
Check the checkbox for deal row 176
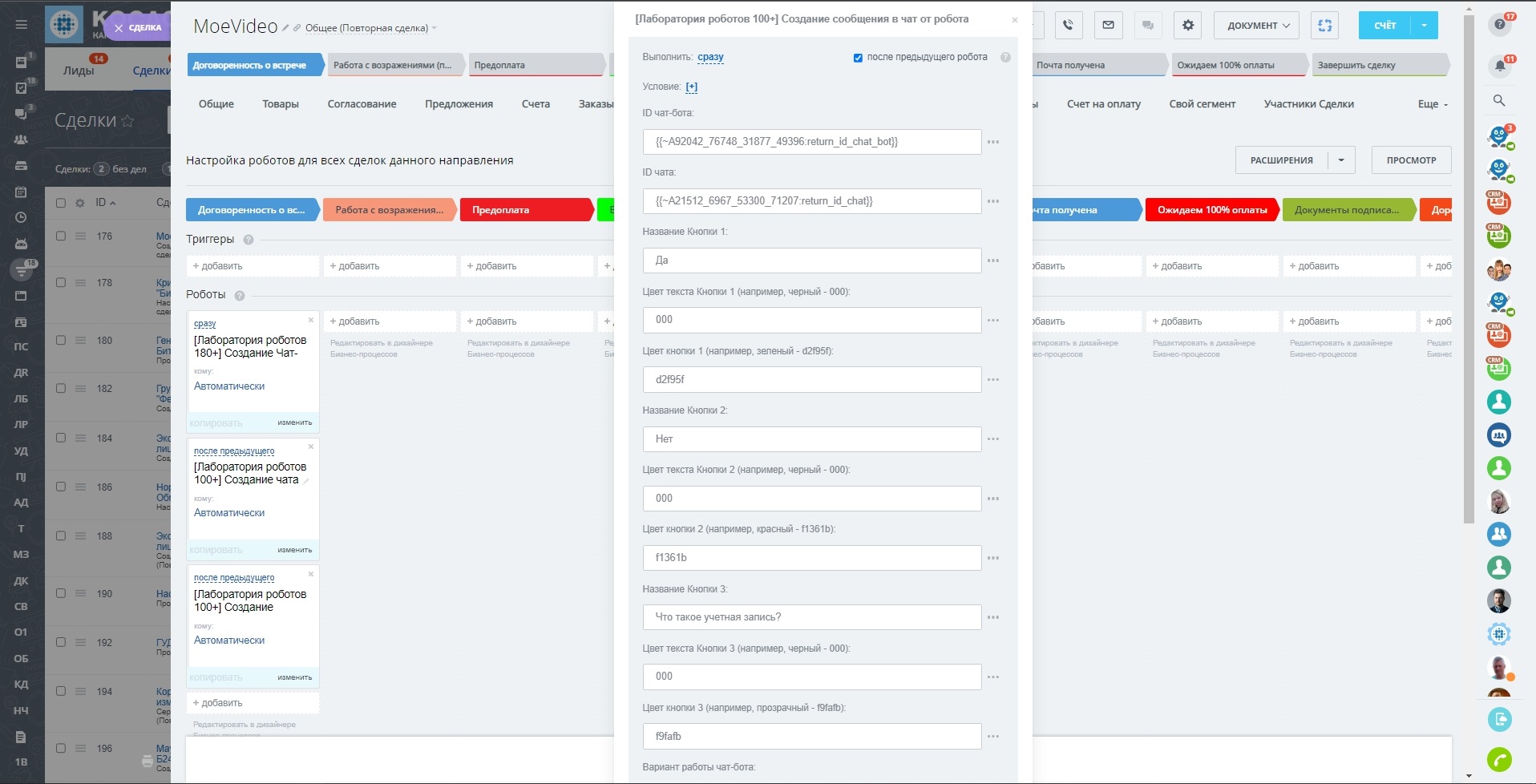click(x=60, y=236)
